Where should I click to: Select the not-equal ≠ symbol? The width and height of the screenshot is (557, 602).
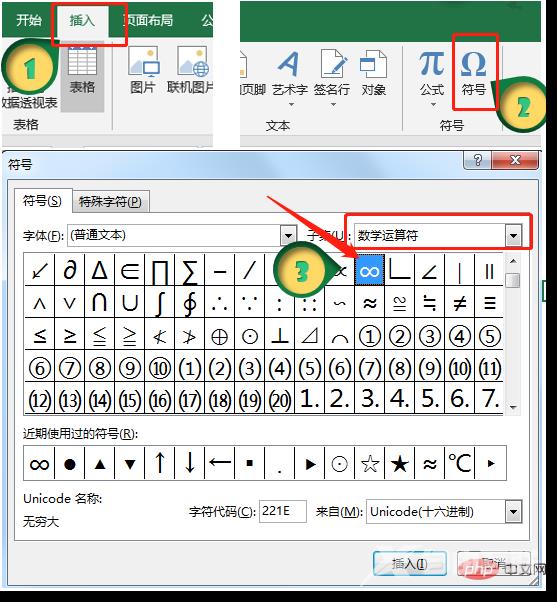(x=459, y=303)
